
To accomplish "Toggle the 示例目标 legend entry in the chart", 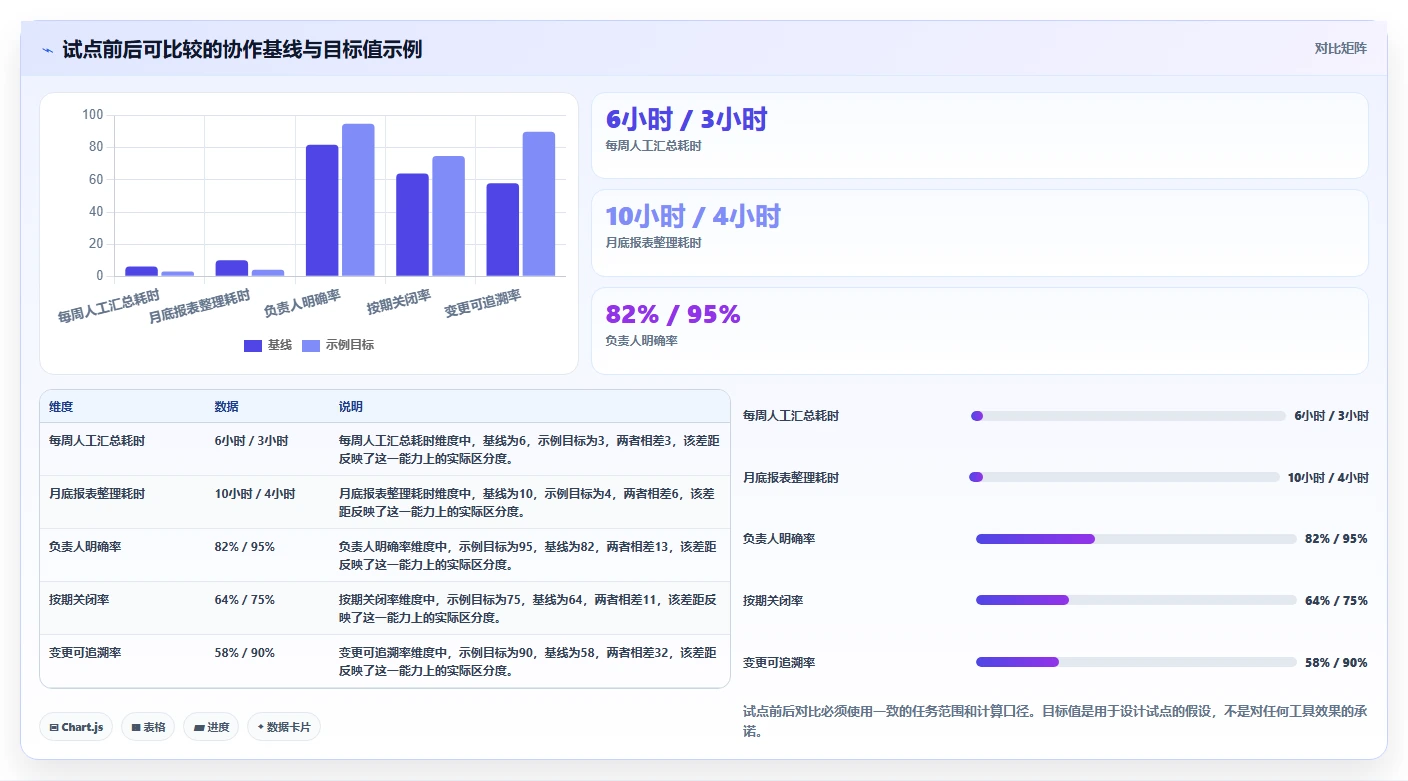I will point(338,345).
